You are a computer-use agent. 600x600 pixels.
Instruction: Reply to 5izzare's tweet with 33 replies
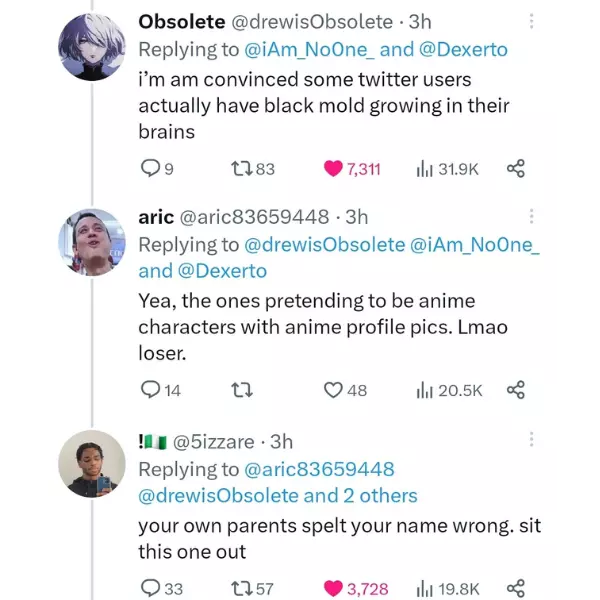(x=149, y=588)
